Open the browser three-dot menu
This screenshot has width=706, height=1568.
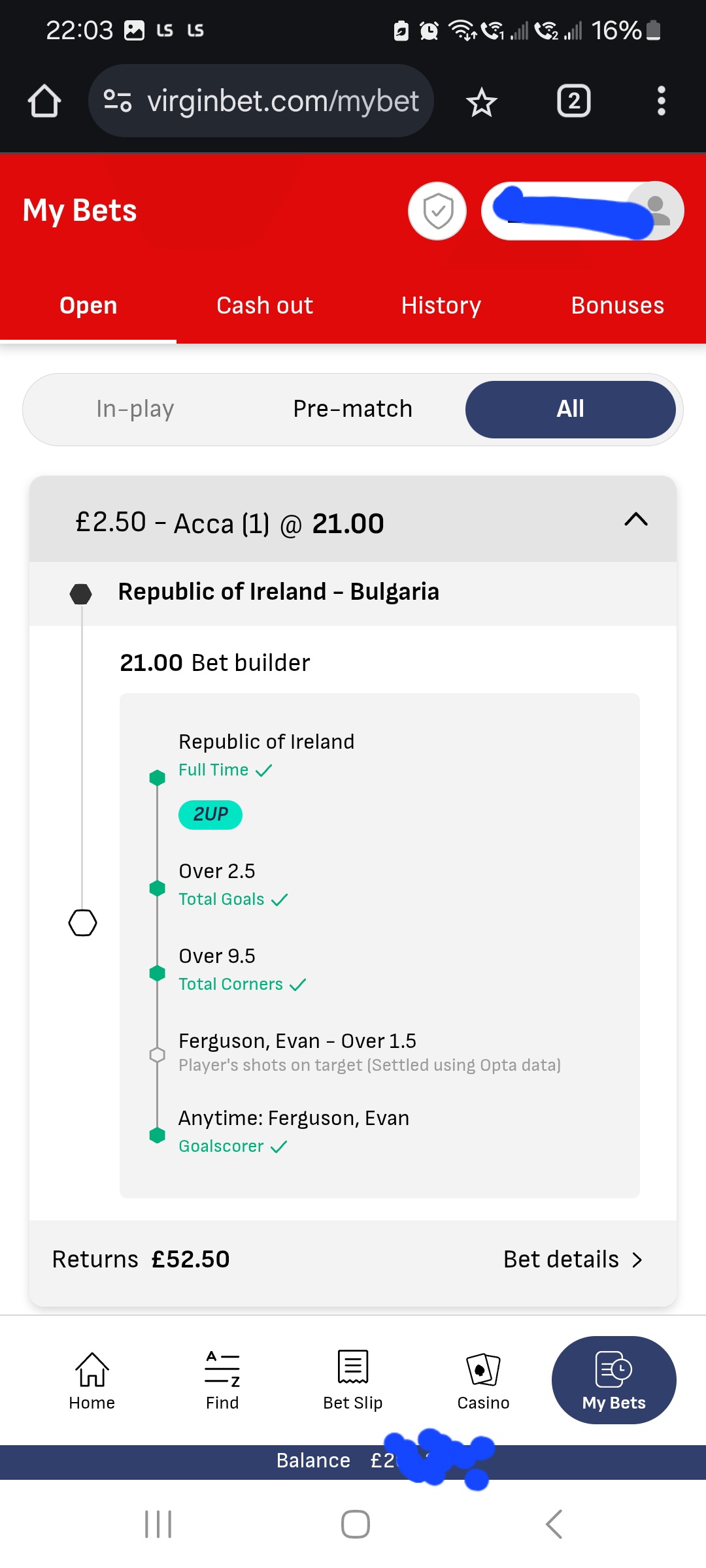tap(661, 101)
